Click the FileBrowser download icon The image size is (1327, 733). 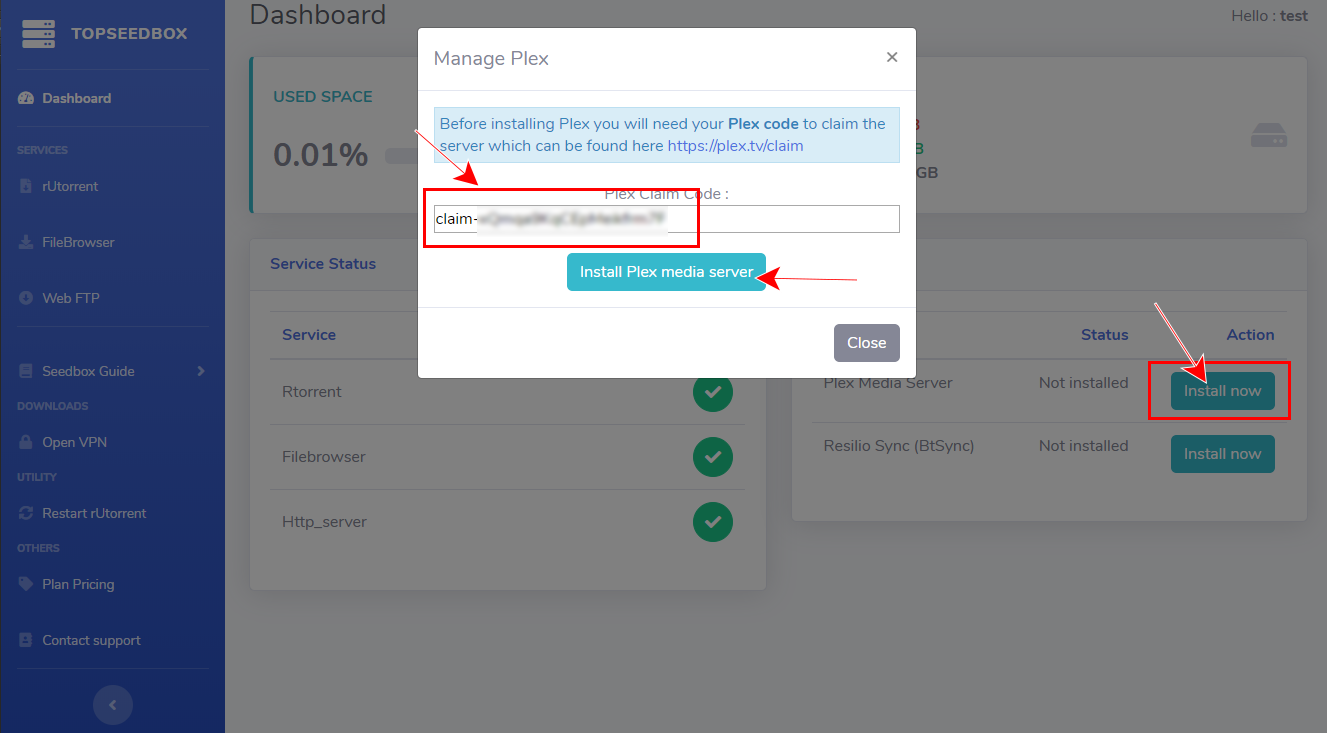click(x=26, y=242)
